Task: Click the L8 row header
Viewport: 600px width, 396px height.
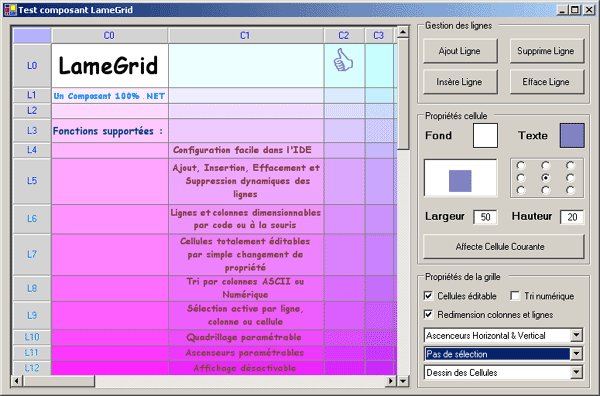Action: tap(32, 288)
